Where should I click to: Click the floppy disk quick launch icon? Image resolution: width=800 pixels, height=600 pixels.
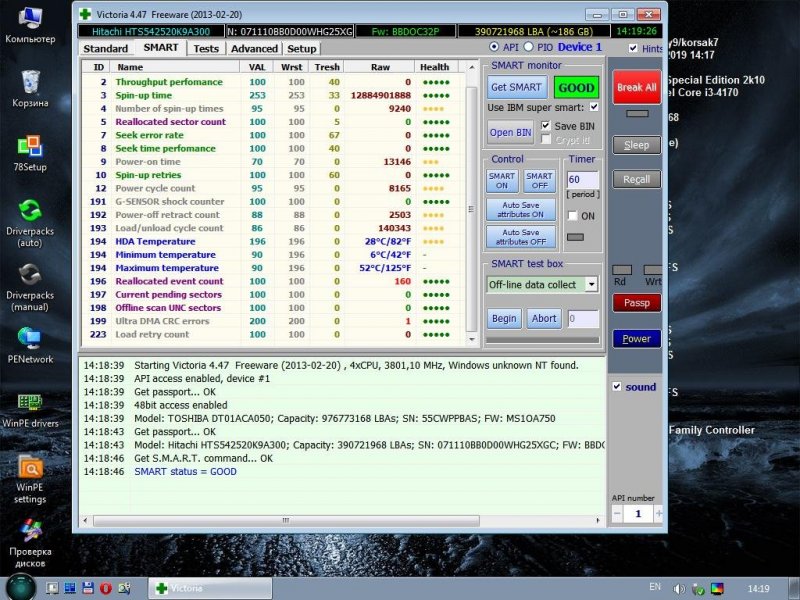pyautogui.click(x=88, y=588)
